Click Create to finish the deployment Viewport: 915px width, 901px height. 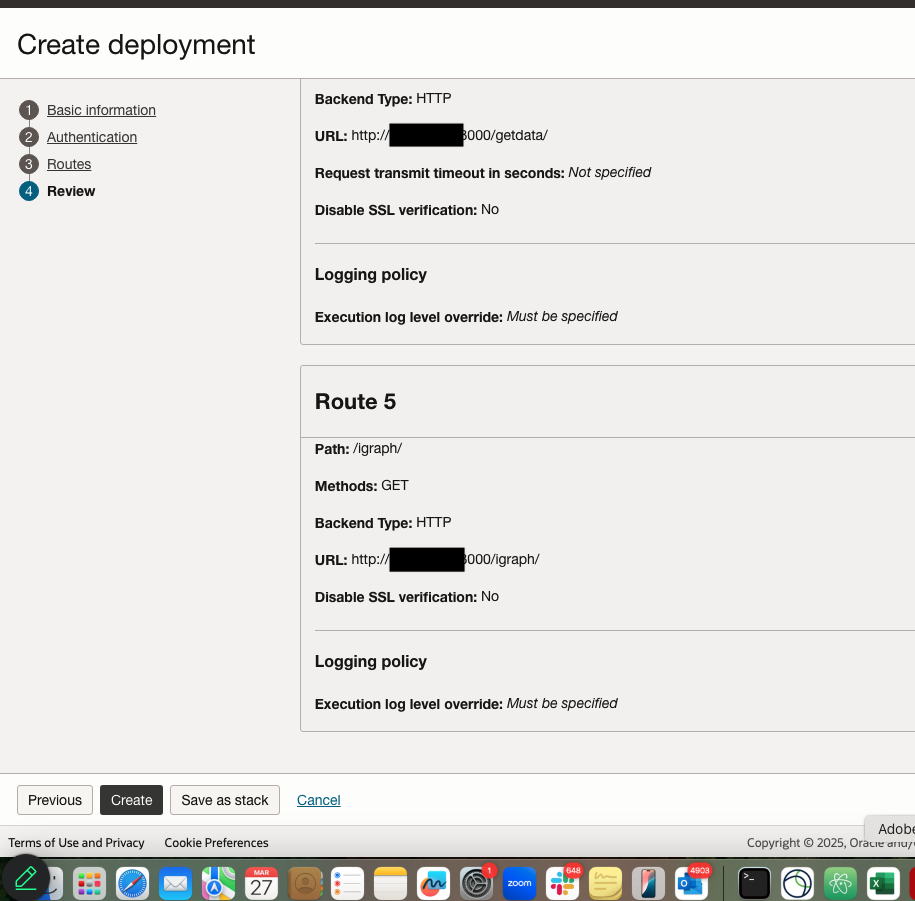(131, 800)
